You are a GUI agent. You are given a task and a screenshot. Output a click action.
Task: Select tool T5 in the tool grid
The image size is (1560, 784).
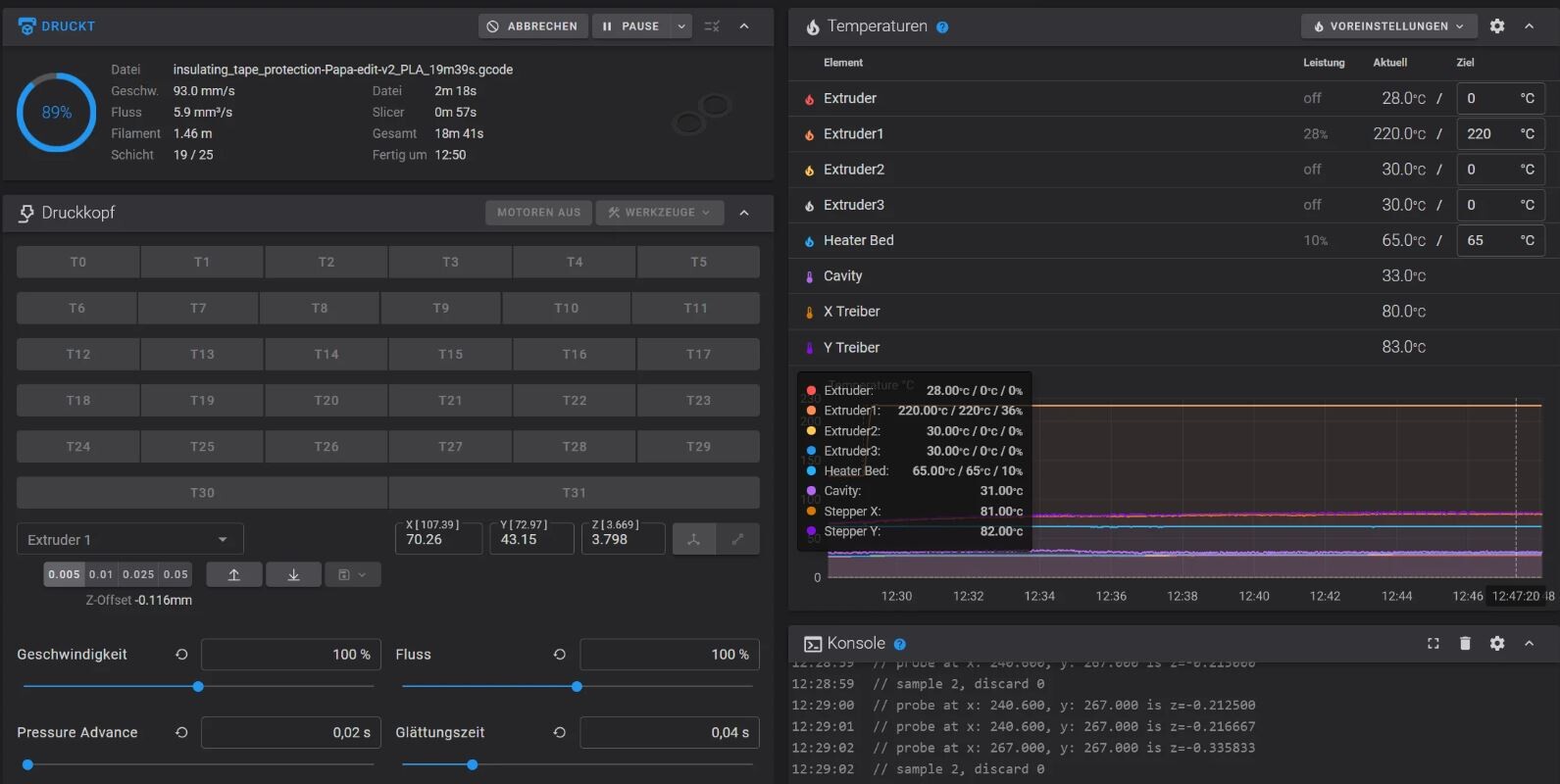coord(698,262)
